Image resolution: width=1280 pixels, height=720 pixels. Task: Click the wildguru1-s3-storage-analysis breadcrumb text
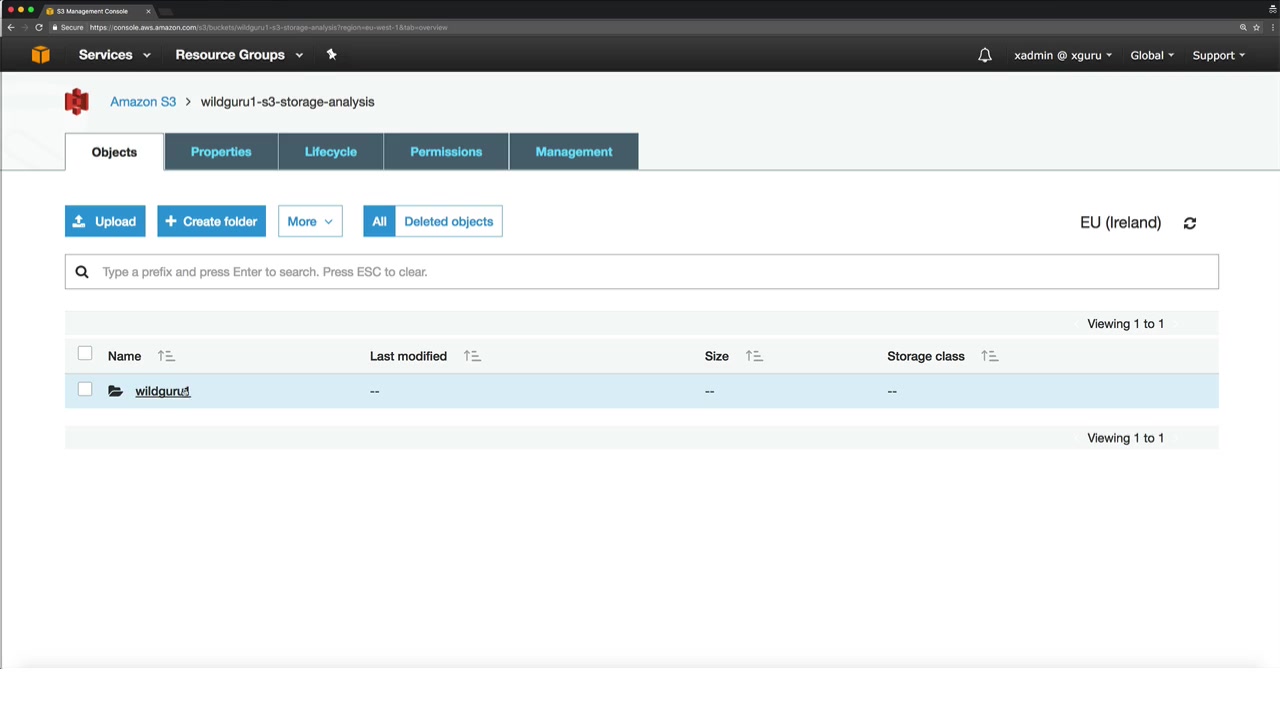[287, 102]
